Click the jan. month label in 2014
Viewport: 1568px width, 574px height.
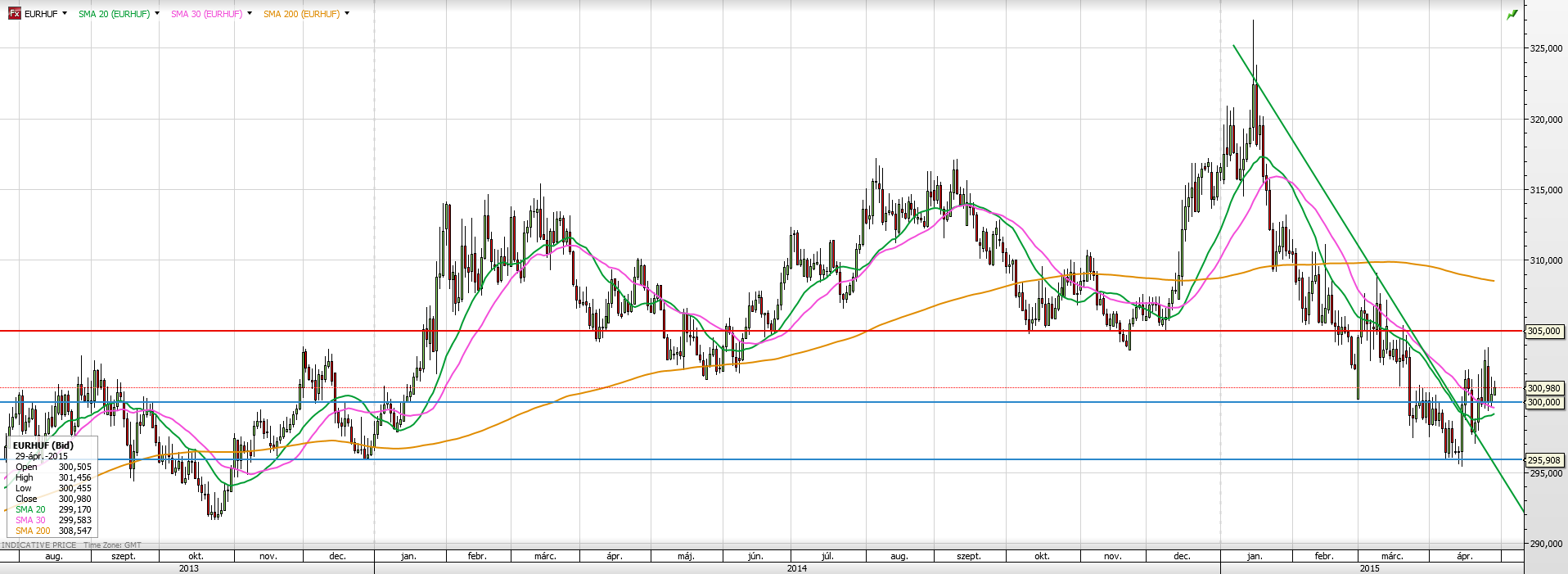pyautogui.click(x=408, y=556)
